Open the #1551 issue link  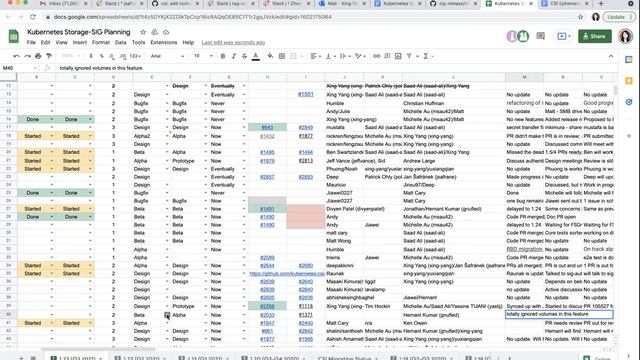tap(305, 94)
